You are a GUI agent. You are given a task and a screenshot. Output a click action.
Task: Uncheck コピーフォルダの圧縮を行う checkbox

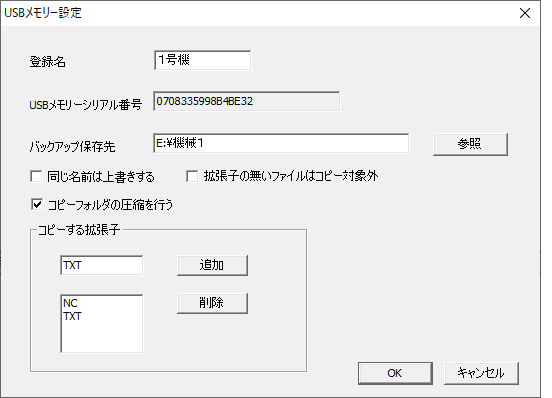pos(37,204)
